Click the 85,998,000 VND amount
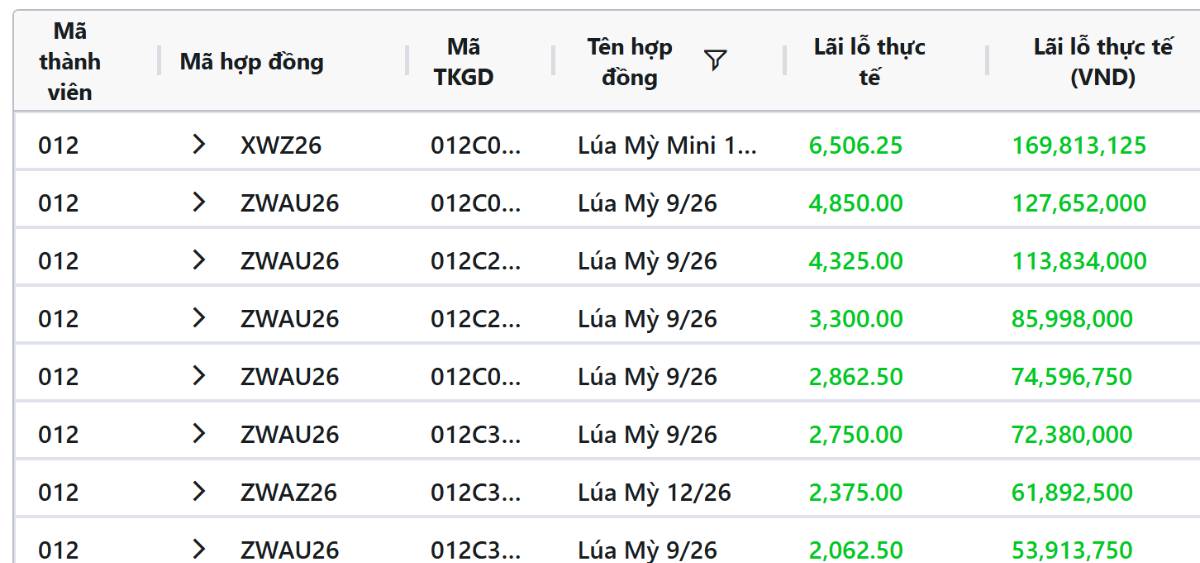This screenshot has width=1200, height=563. point(1072,320)
